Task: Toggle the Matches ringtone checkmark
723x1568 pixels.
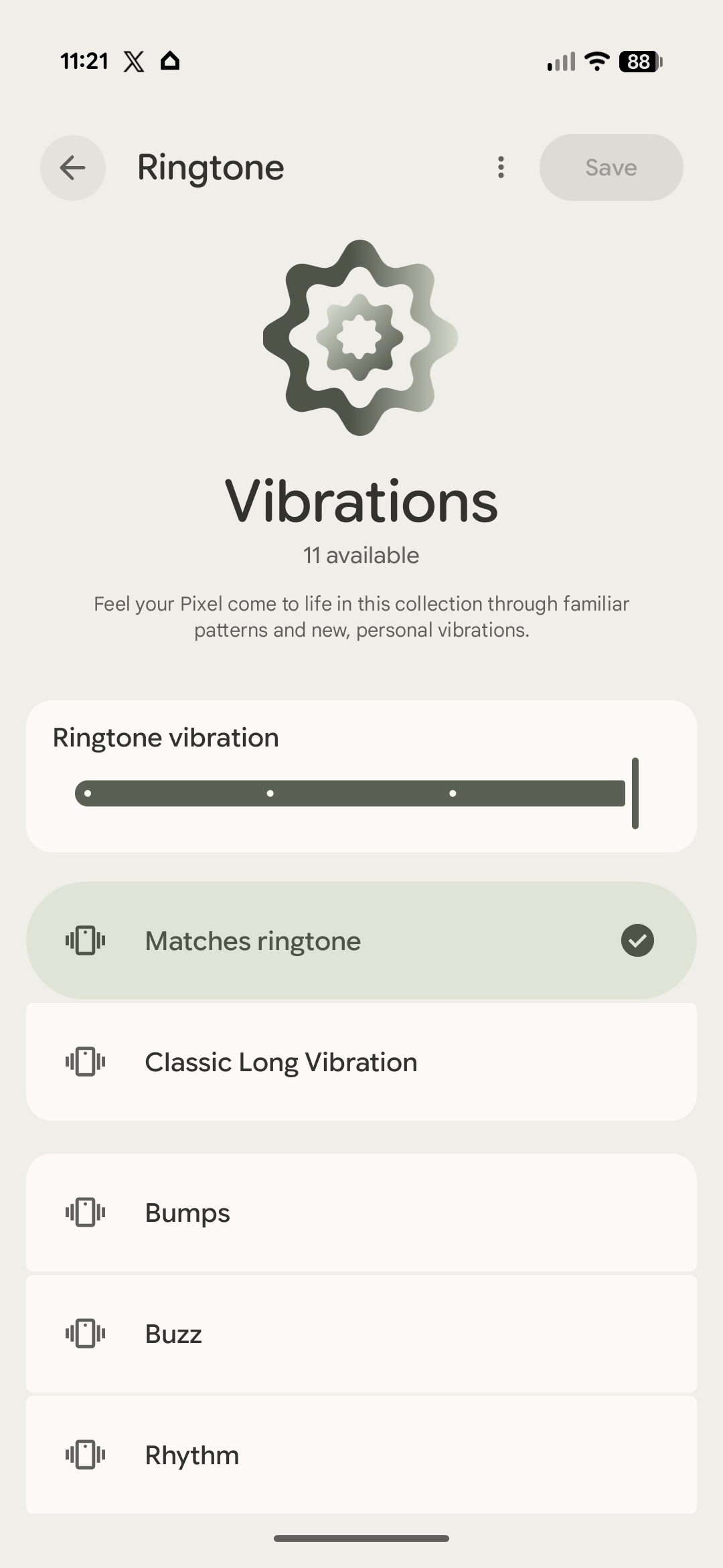Action: click(637, 941)
